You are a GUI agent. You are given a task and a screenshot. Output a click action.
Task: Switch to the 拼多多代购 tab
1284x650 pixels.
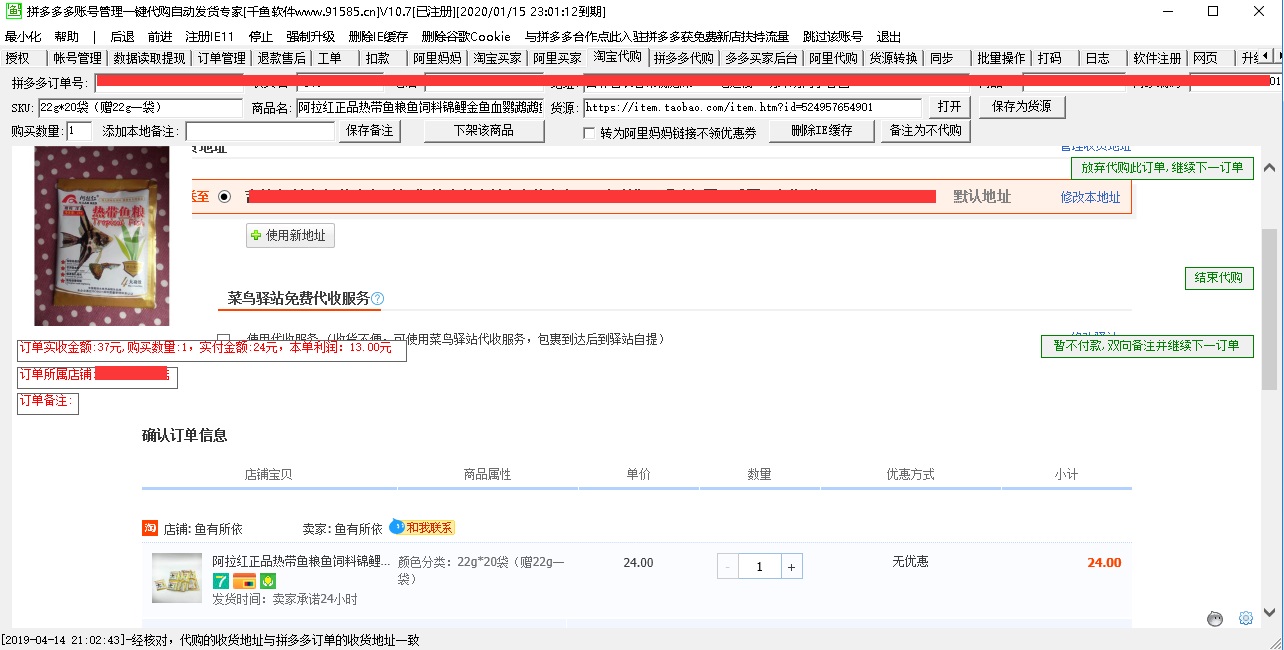[684, 58]
